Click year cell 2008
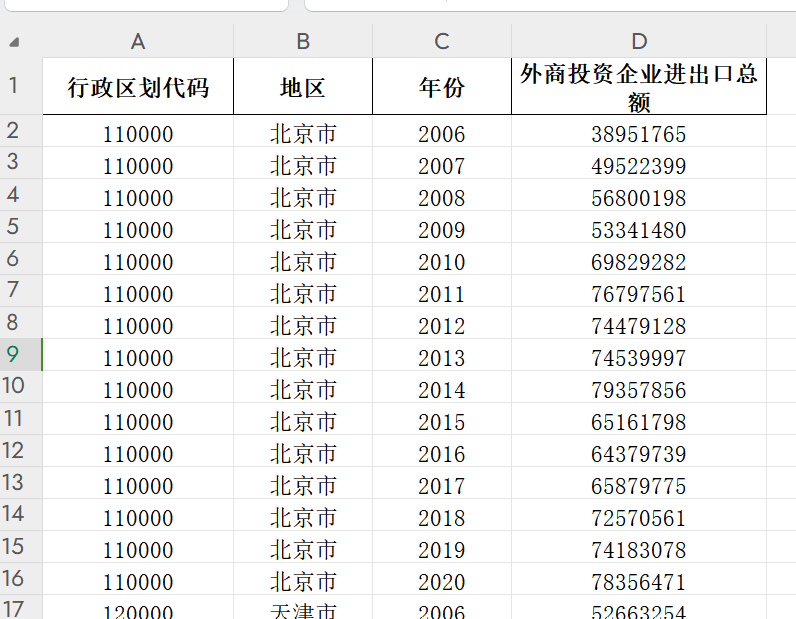The width and height of the screenshot is (796, 619). coord(442,195)
